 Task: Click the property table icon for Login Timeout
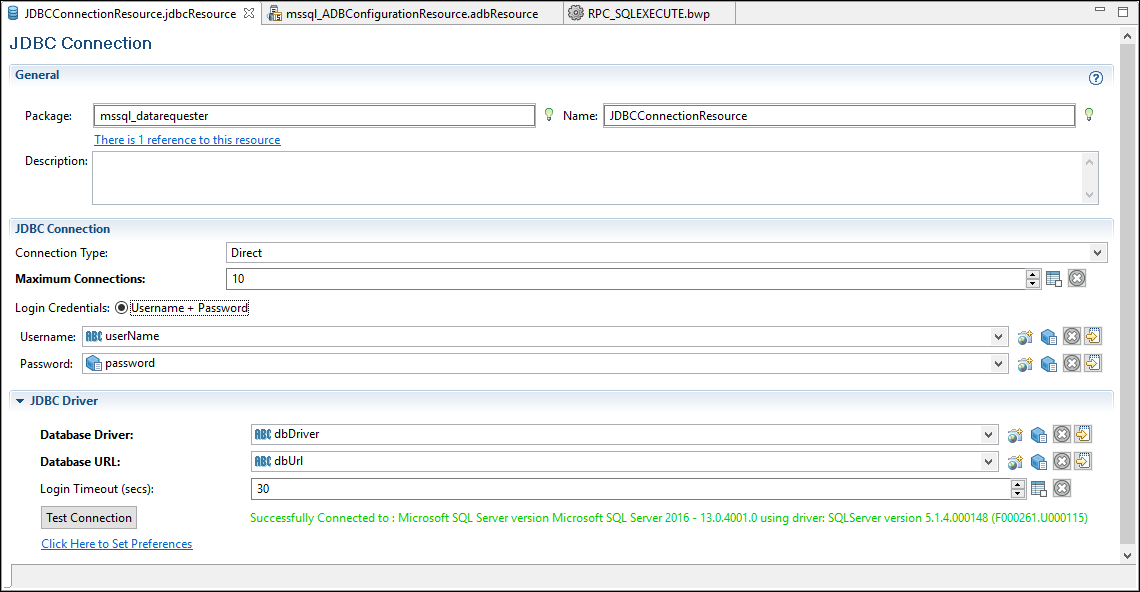click(1039, 489)
